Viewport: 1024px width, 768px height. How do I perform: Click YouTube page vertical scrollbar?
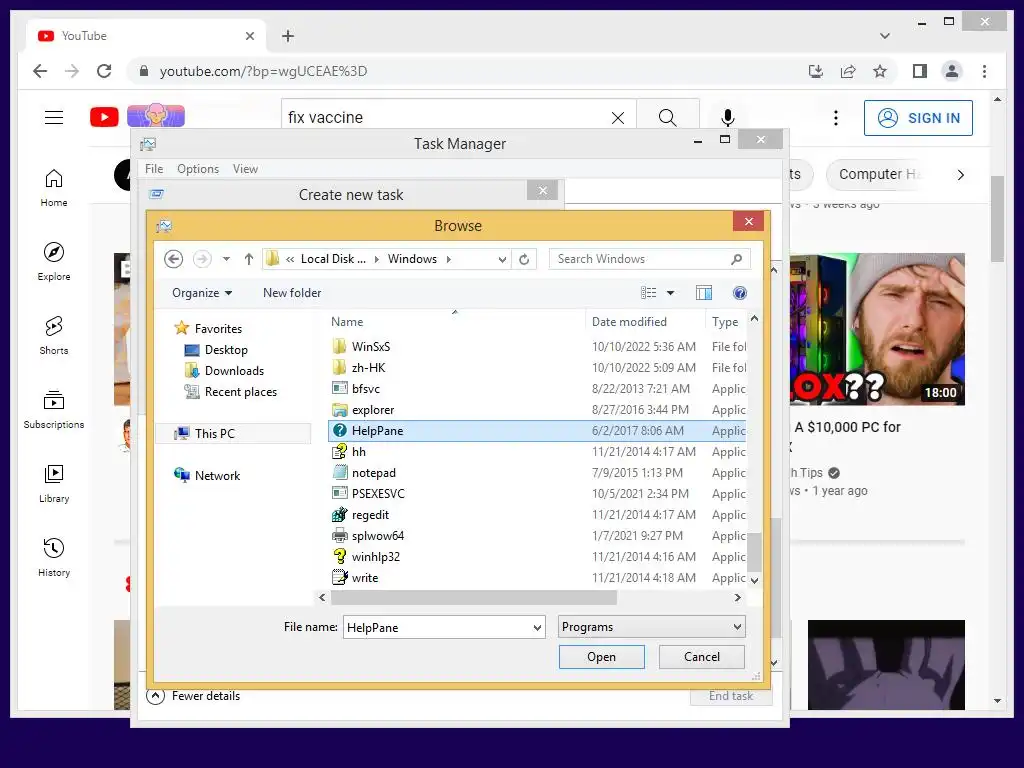997,219
